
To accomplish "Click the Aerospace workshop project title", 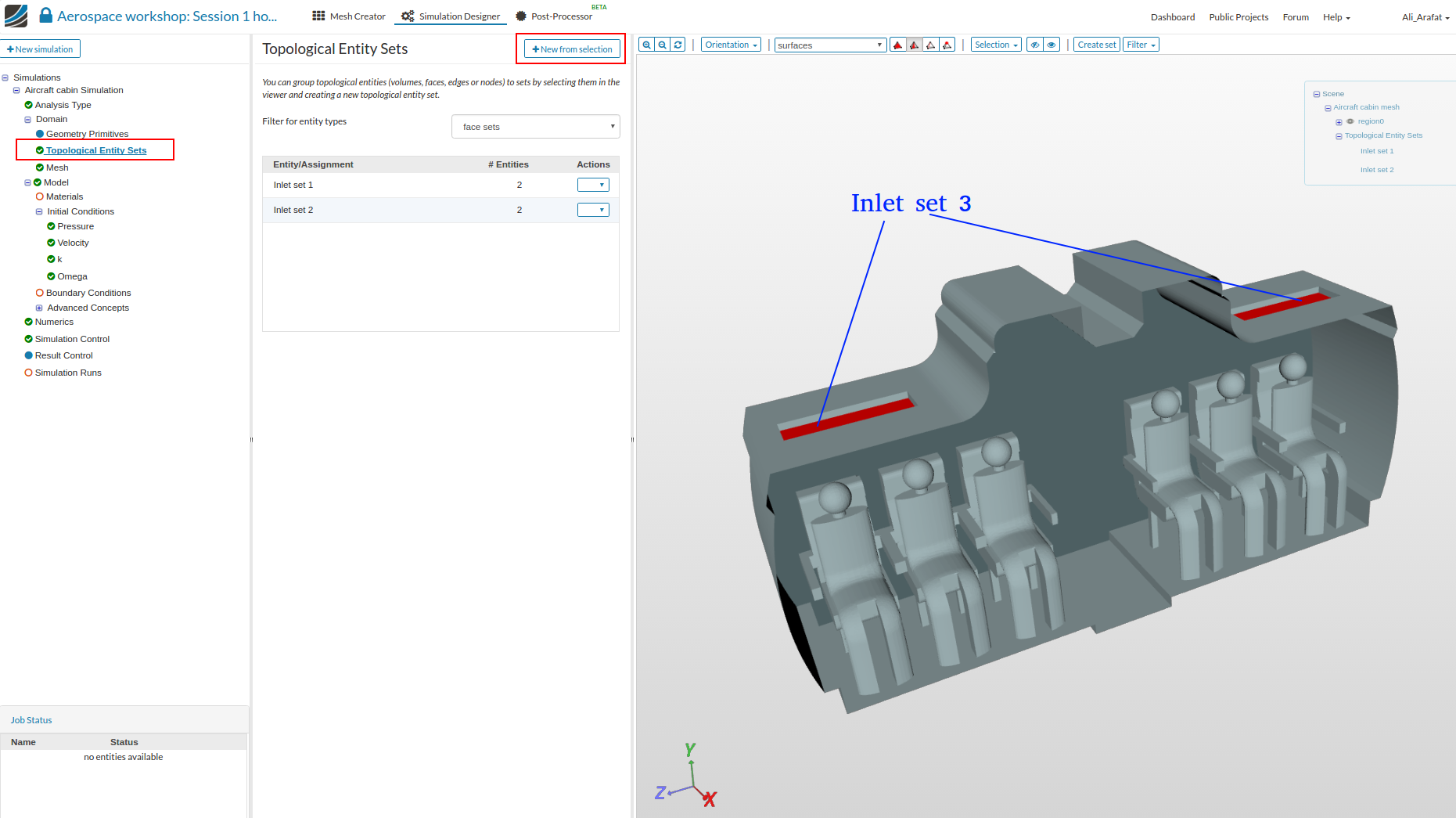I will click(x=167, y=16).
